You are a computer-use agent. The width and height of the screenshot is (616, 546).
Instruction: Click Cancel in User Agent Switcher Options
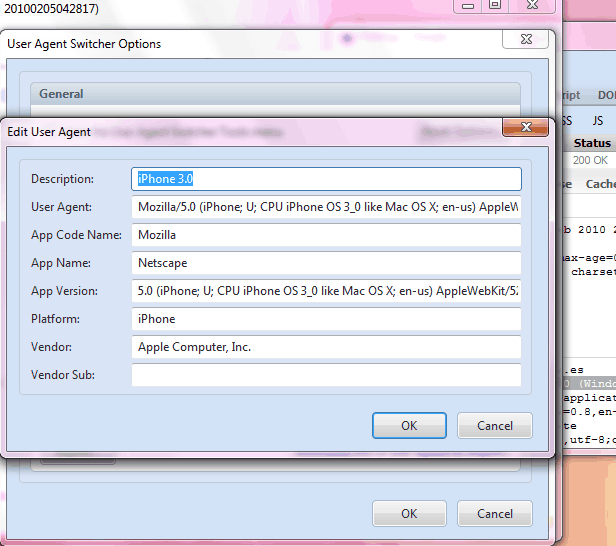click(x=495, y=513)
